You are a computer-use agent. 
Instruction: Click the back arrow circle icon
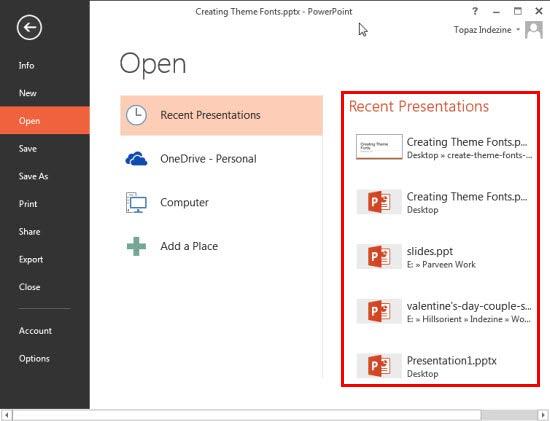pyautogui.click(x=29, y=27)
